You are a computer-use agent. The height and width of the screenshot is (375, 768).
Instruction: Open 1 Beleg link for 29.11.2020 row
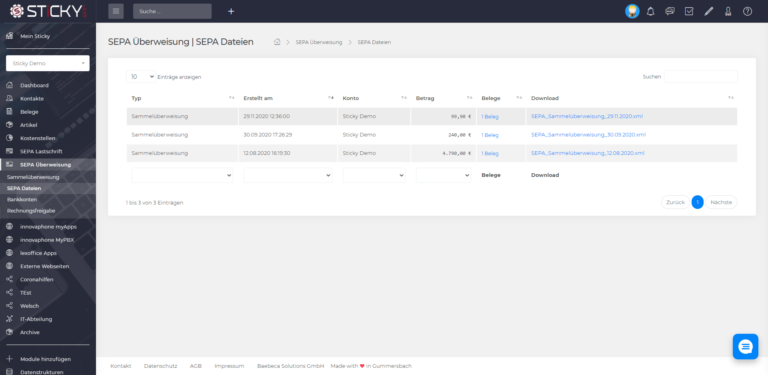click(x=490, y=117)
